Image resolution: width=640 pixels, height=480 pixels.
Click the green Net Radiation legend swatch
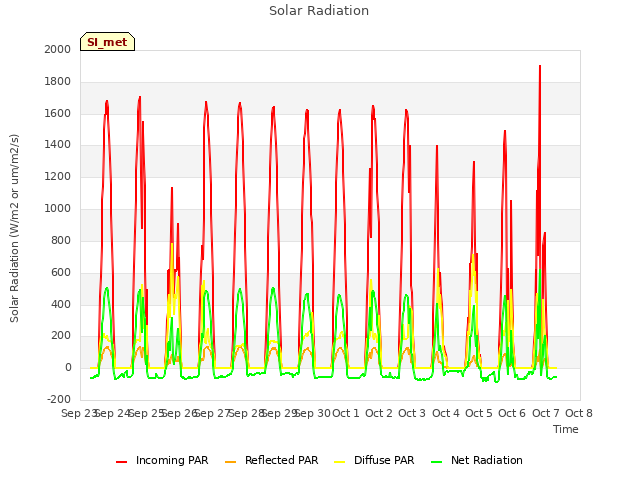[x=436, y=462]
